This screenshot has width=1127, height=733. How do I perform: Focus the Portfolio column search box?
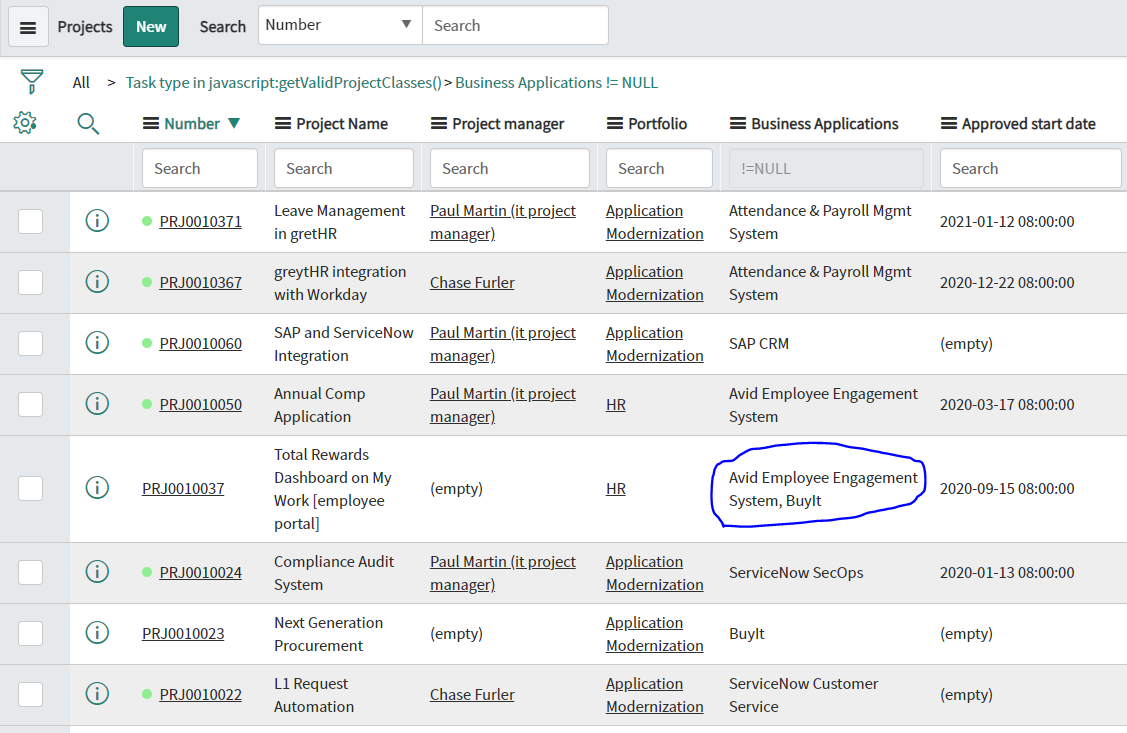659,168
